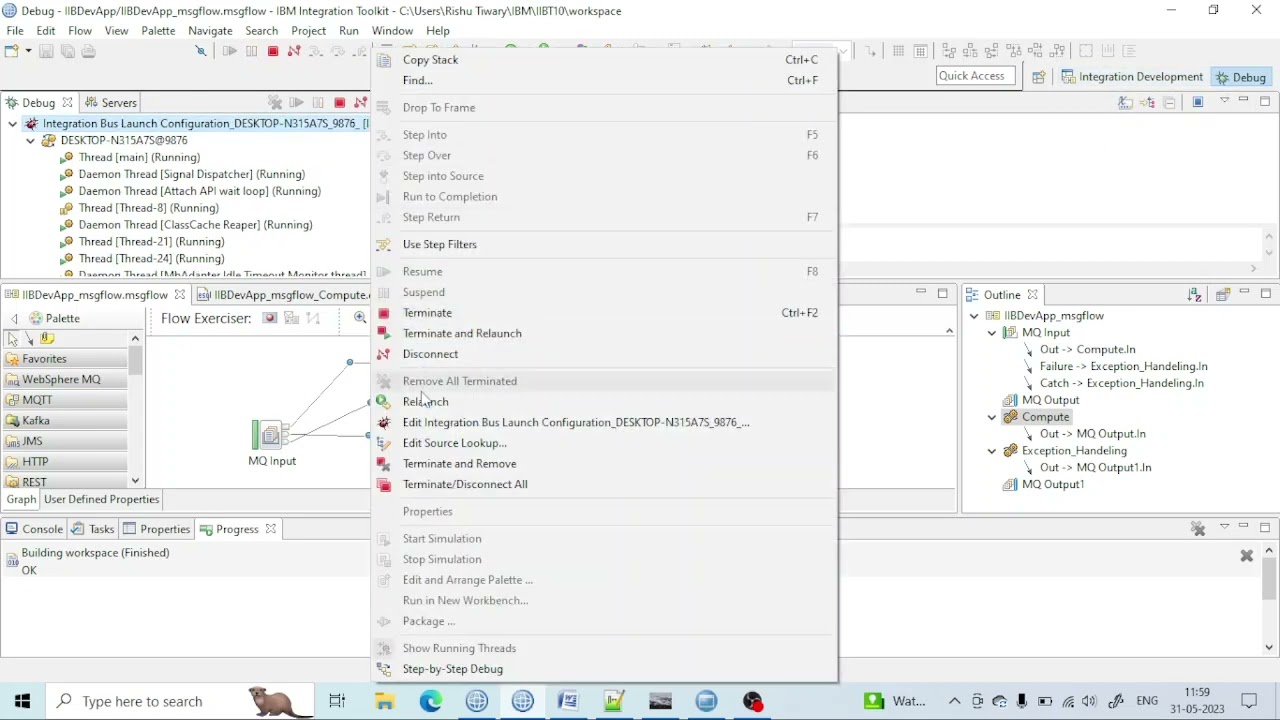This screenshot has width=1280, height=720.
Task: Click the Resume icon in main toolbar
Action: 229,52
